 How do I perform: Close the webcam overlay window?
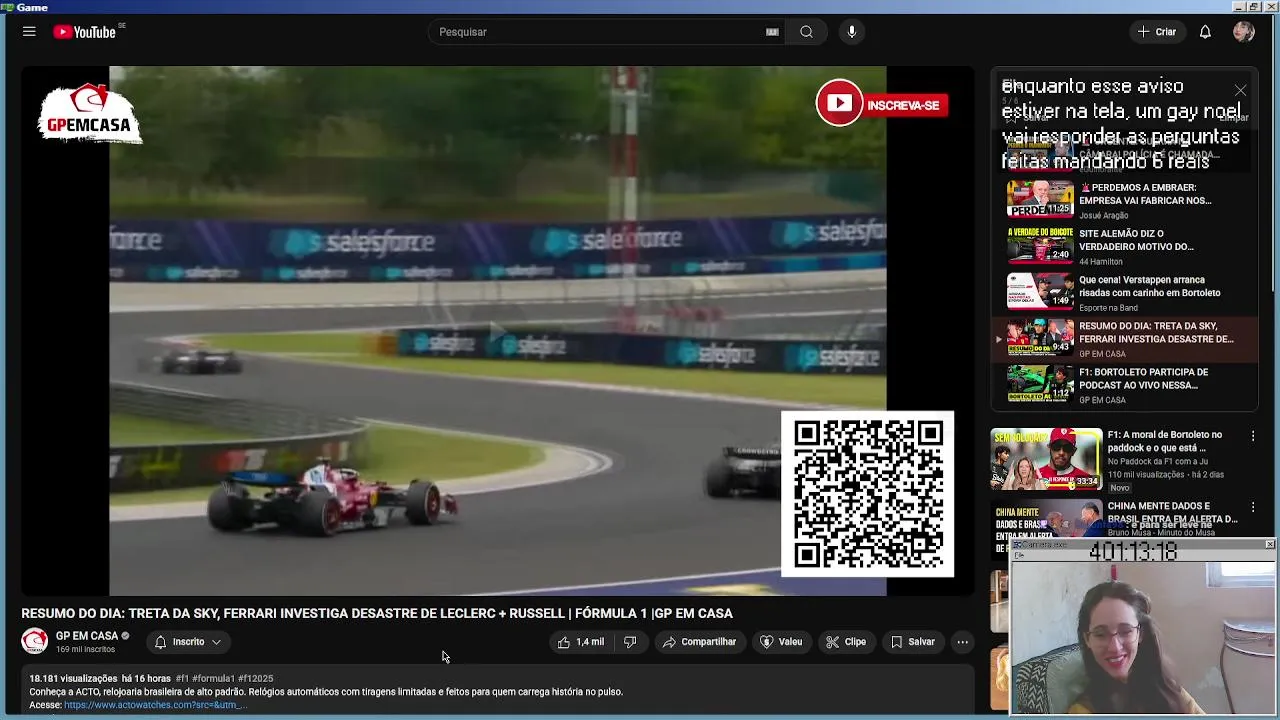click(1269, 544)
